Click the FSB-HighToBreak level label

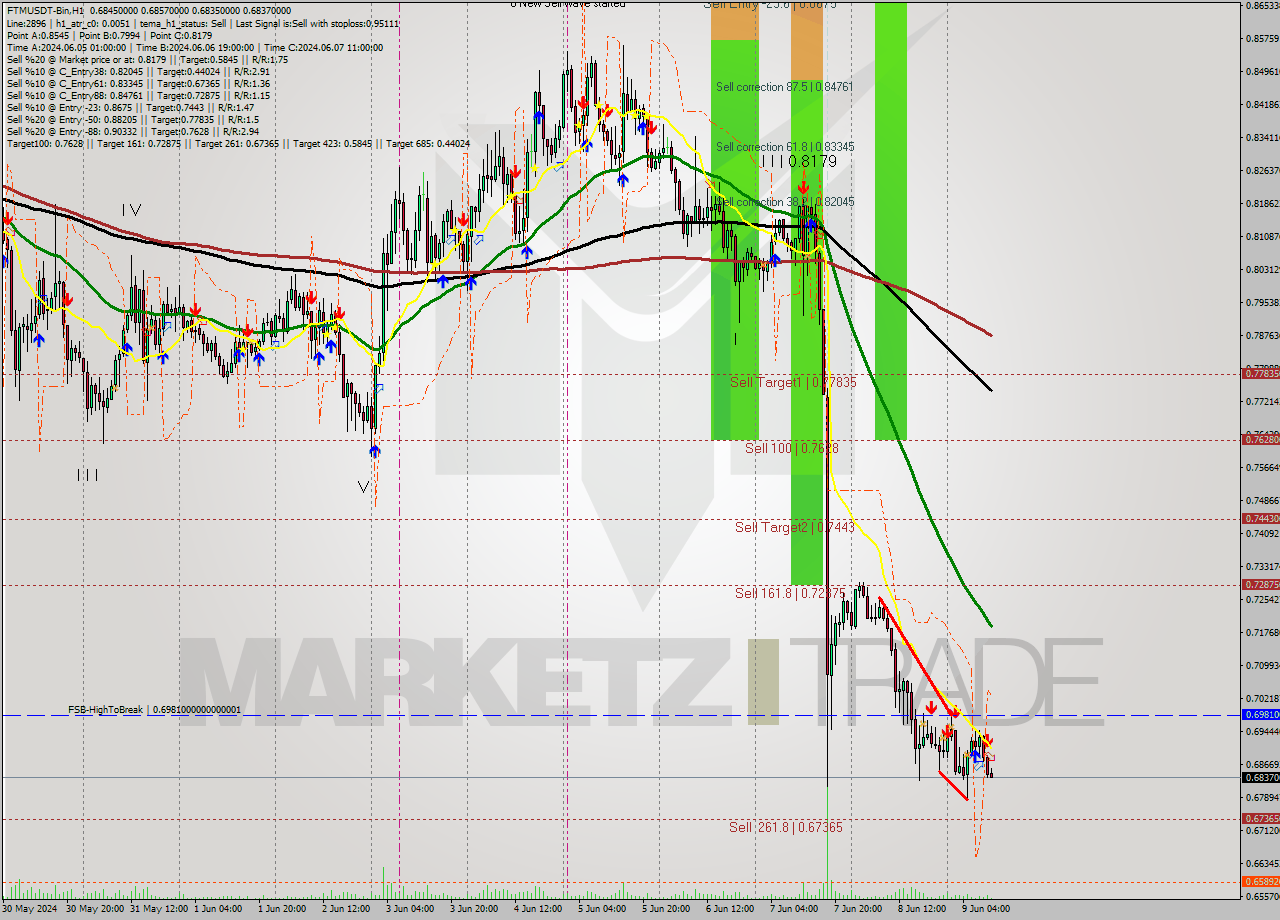click(154, 709)
